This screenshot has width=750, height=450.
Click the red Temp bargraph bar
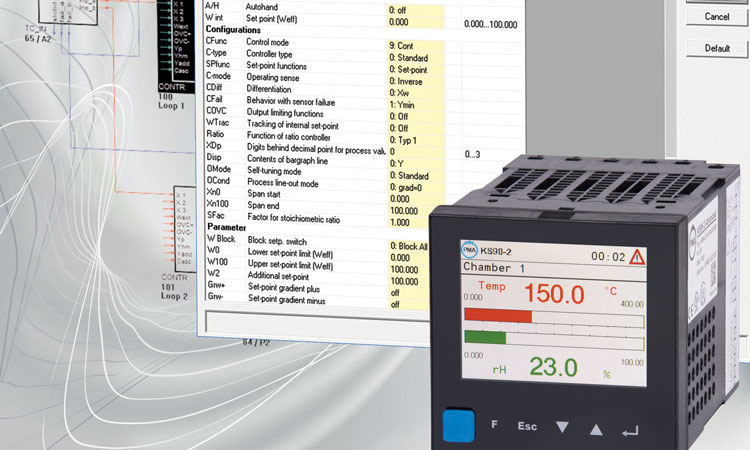coord(496,317)
